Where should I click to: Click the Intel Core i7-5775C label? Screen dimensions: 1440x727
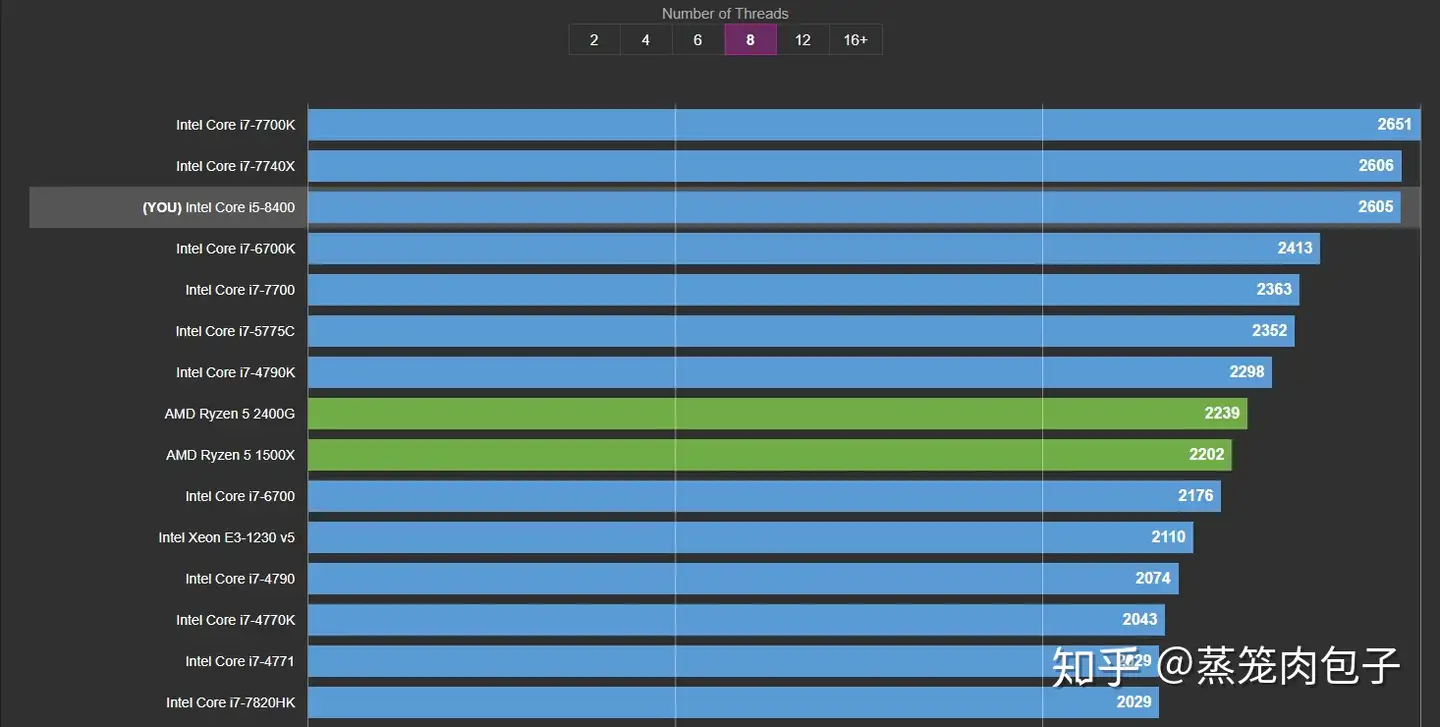click(x=235, y=331)
